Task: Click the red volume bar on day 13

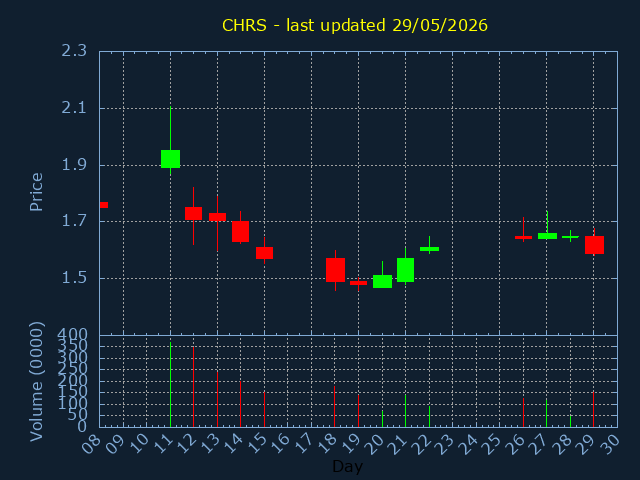Action: pos(218,399)
